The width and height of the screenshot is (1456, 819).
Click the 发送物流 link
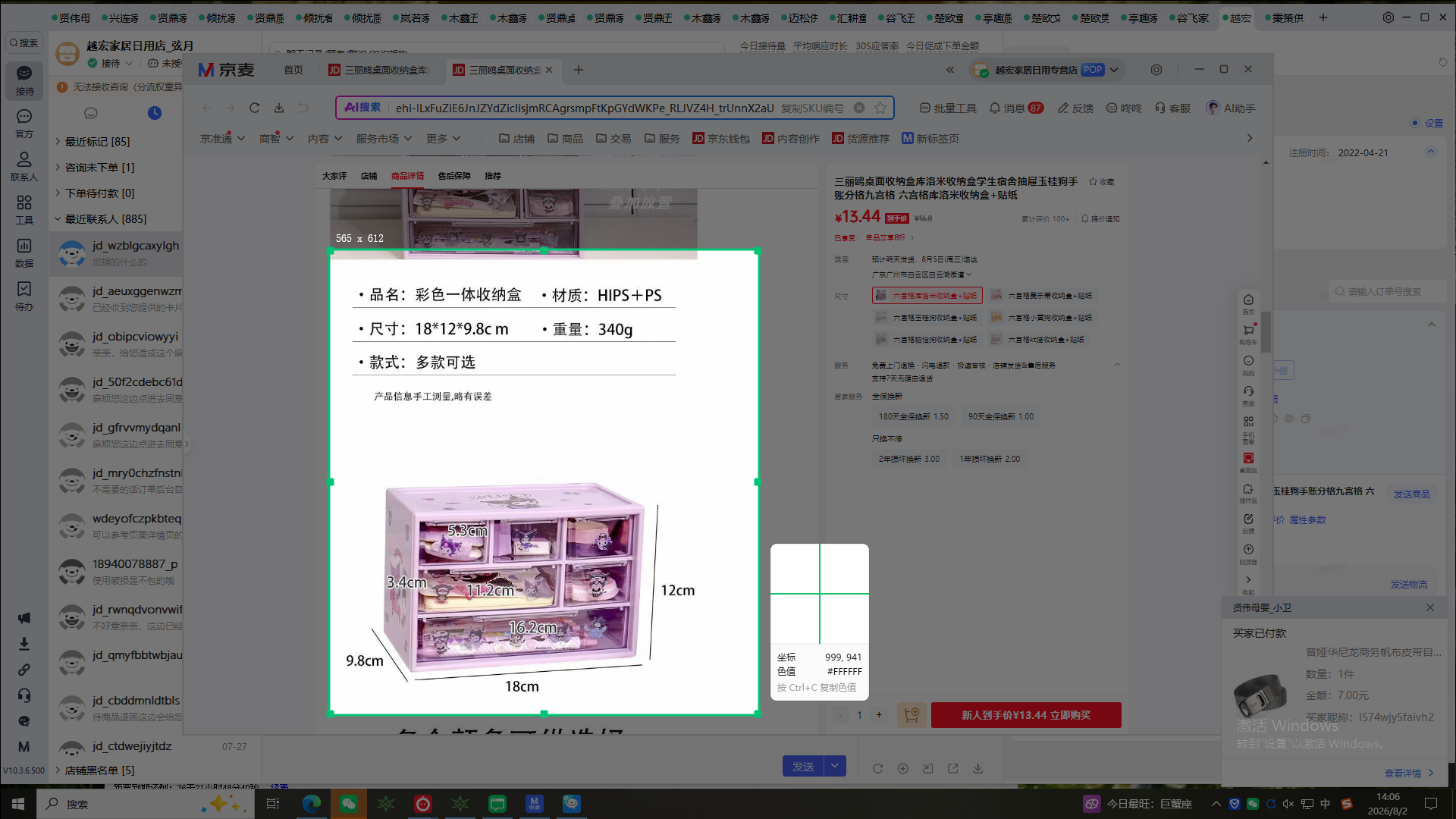pos(1408,585)
